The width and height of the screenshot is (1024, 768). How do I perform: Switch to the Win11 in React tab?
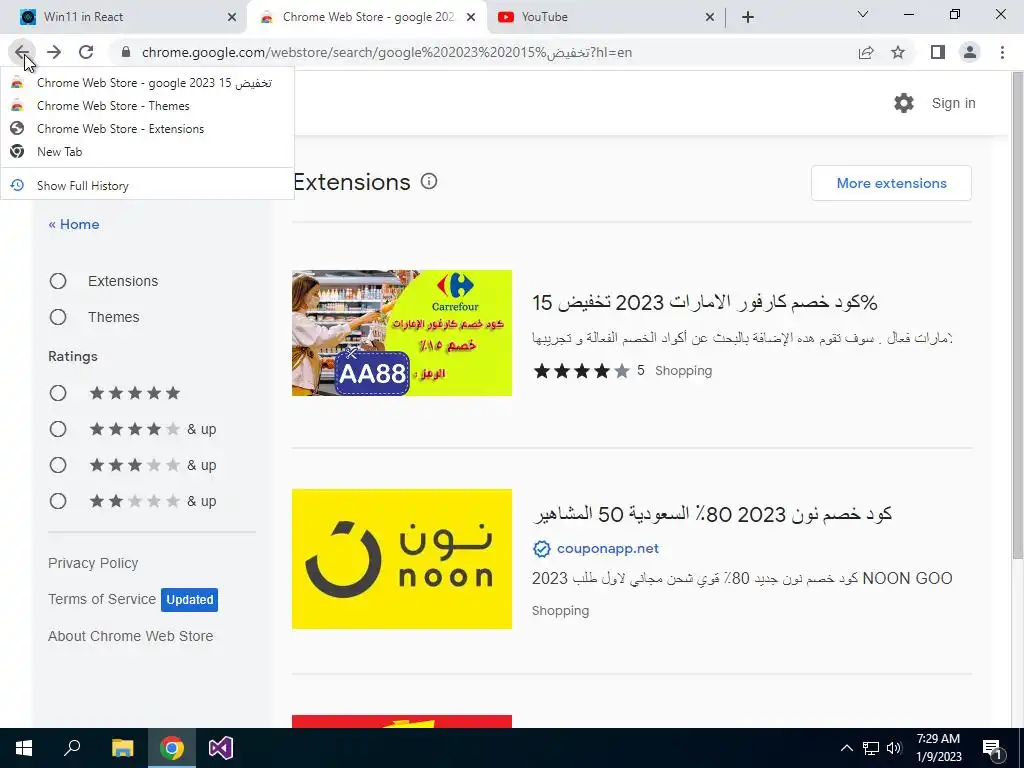point(124,17)
